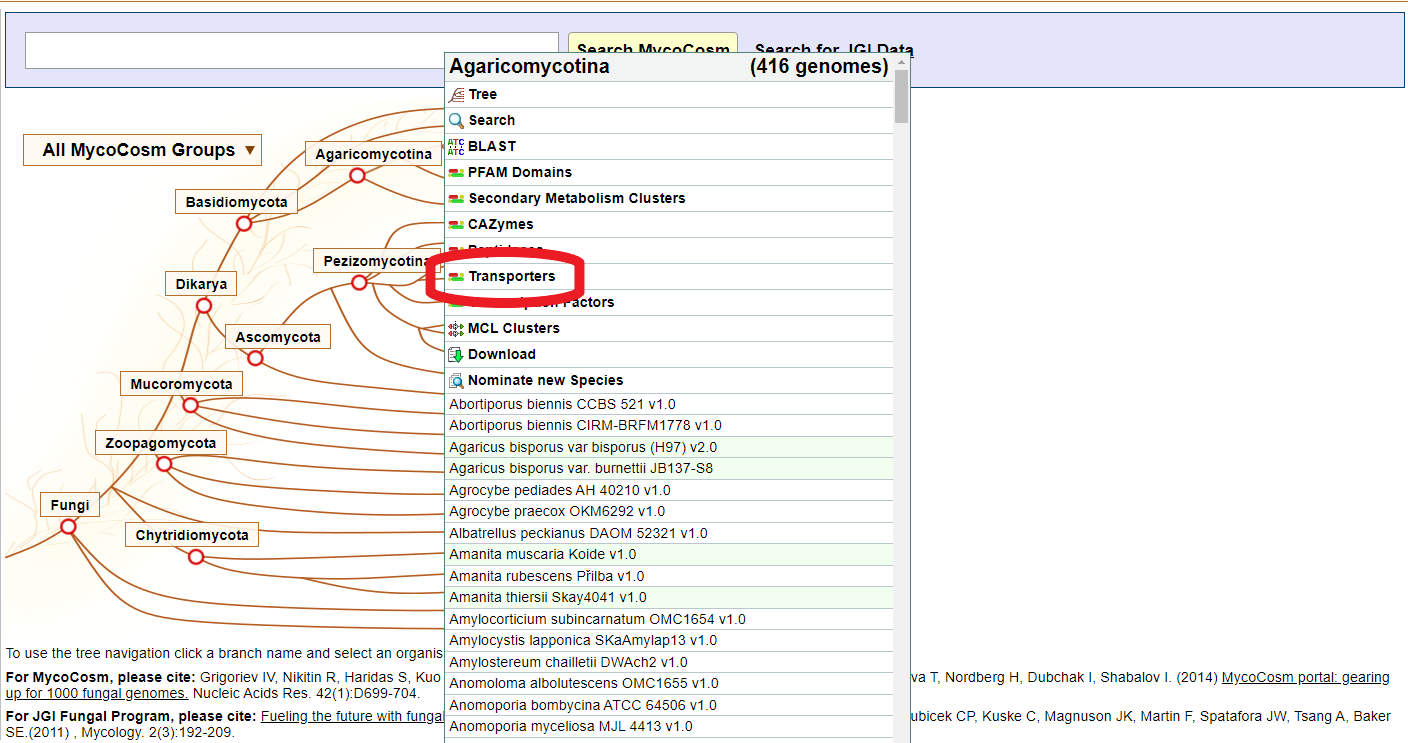
Task: Open Abortiporus biennis CIRM-BRFM1778 v1.0
Action: (669, 425)
